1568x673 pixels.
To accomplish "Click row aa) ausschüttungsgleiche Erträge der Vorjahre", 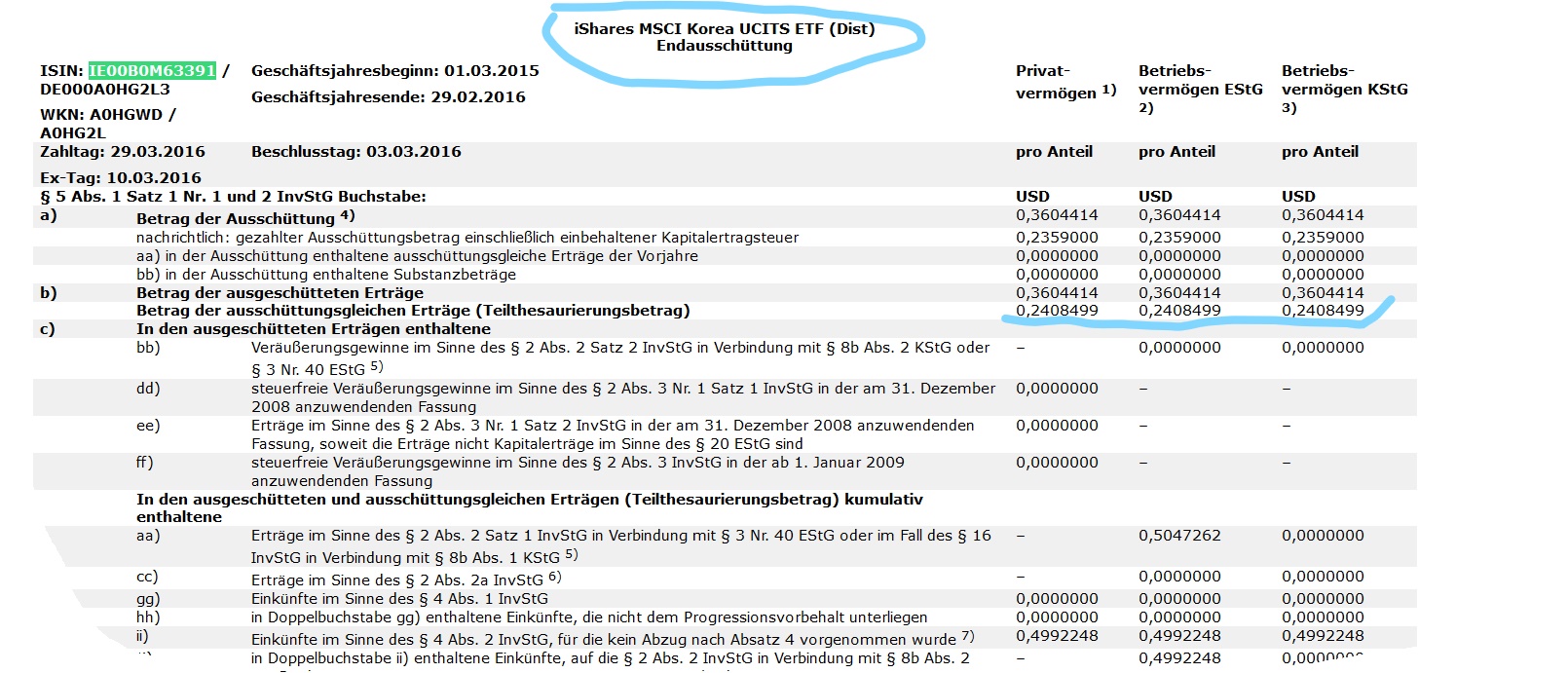I will (x=417, y=256).
